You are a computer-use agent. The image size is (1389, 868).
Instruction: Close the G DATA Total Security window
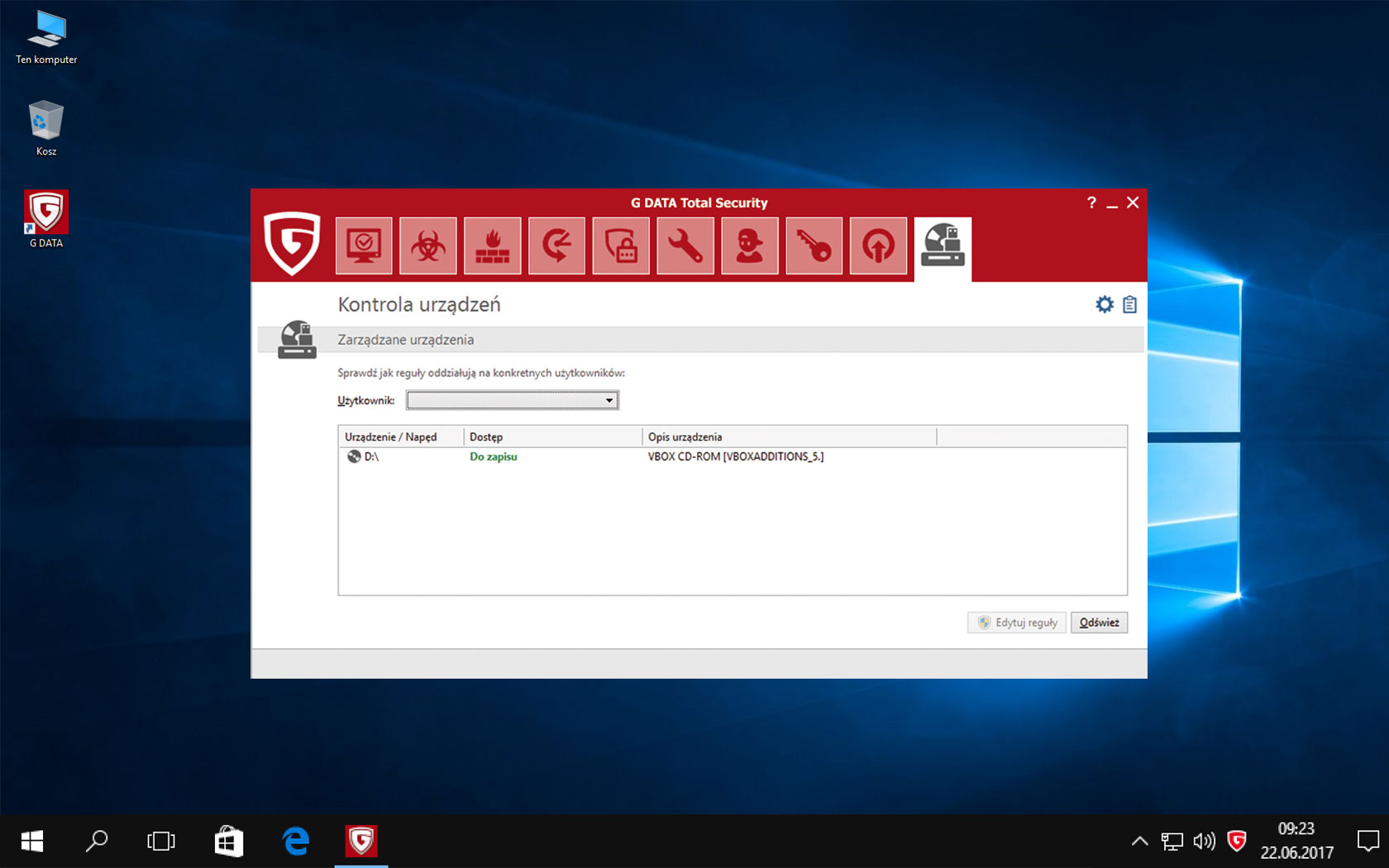(x=1133, y=203)
